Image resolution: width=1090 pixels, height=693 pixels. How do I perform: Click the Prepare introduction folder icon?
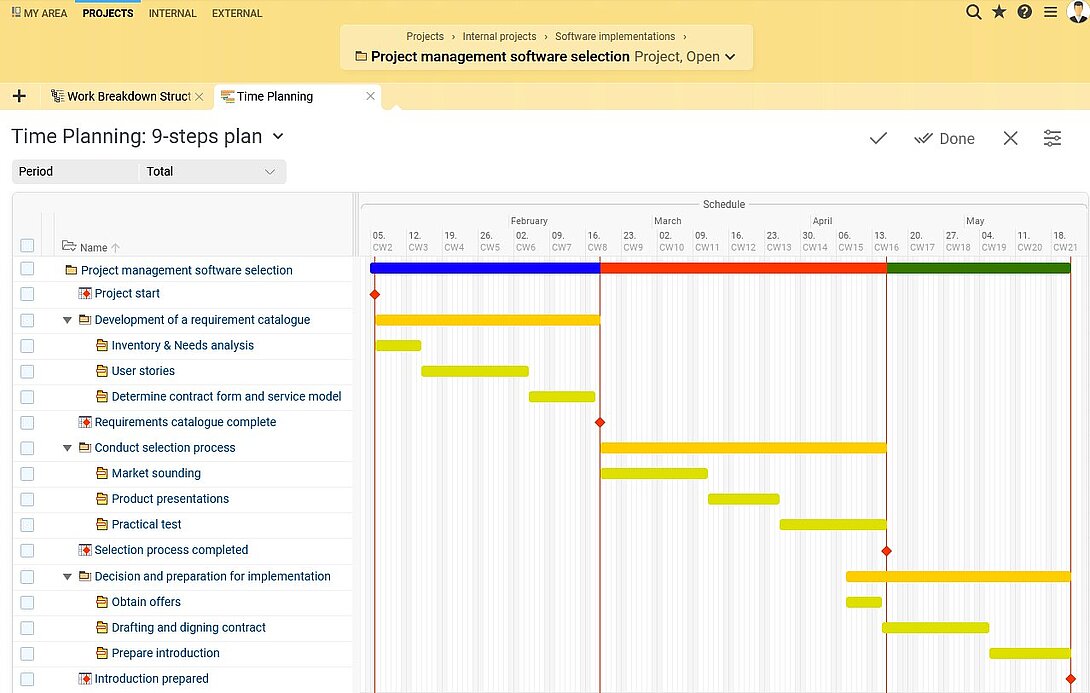coord(102,653)
